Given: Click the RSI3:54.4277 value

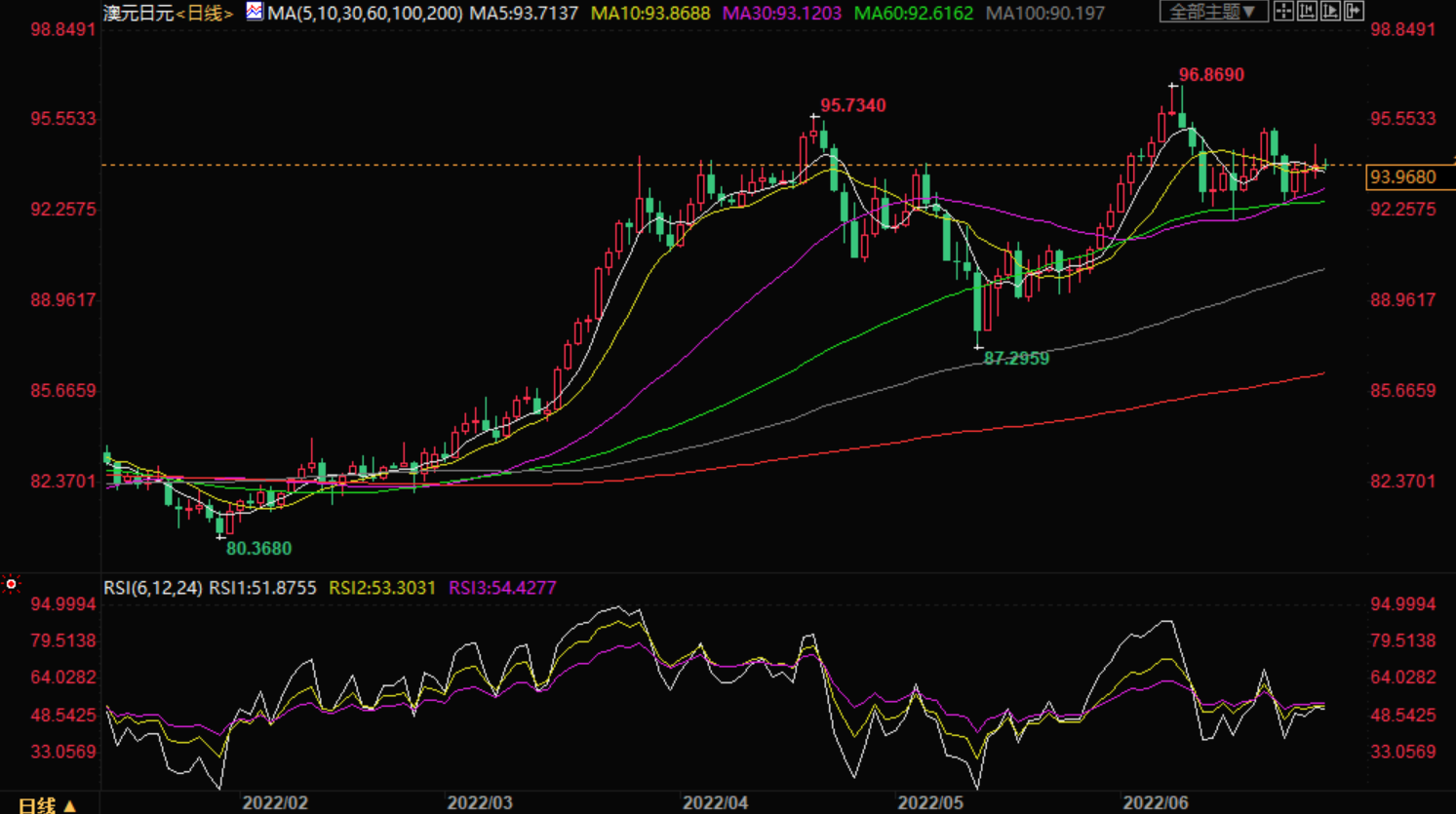Looking at the screenshot, I should coord(502,588).
